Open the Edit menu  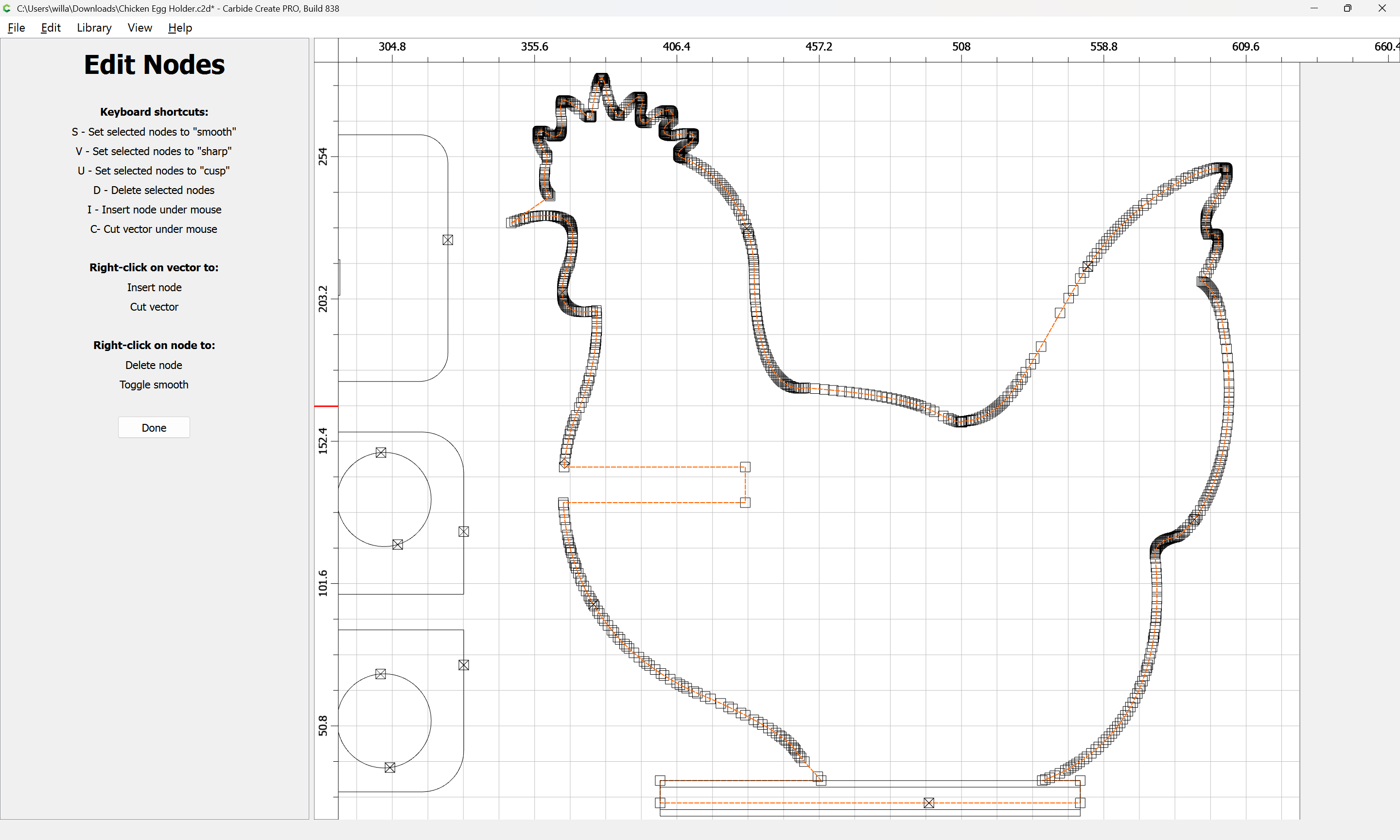coord(51,28)
